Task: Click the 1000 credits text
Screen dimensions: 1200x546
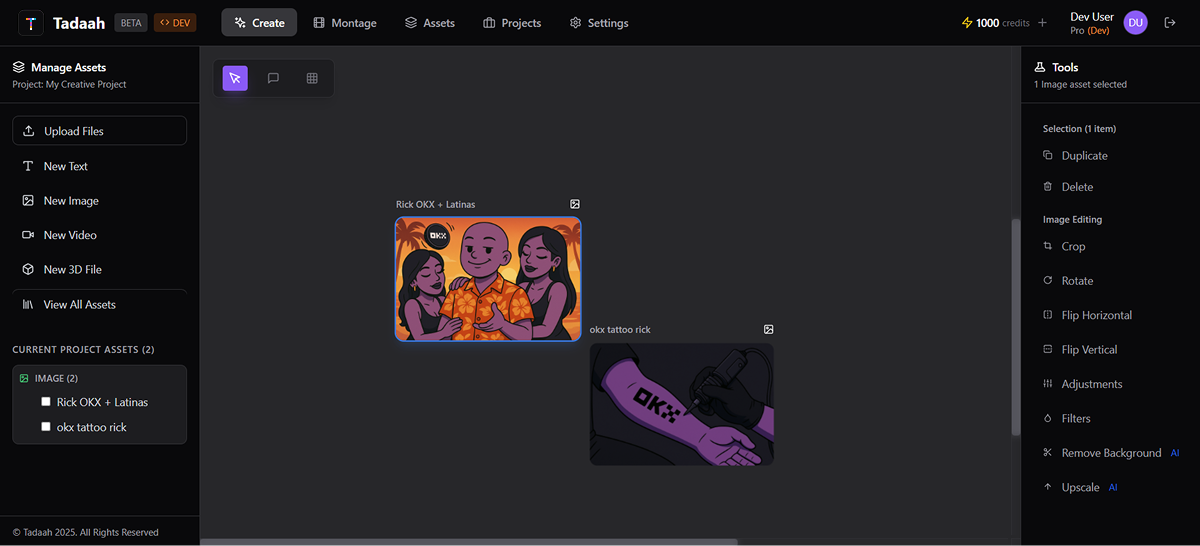Action: click(x=1002, y=23)
